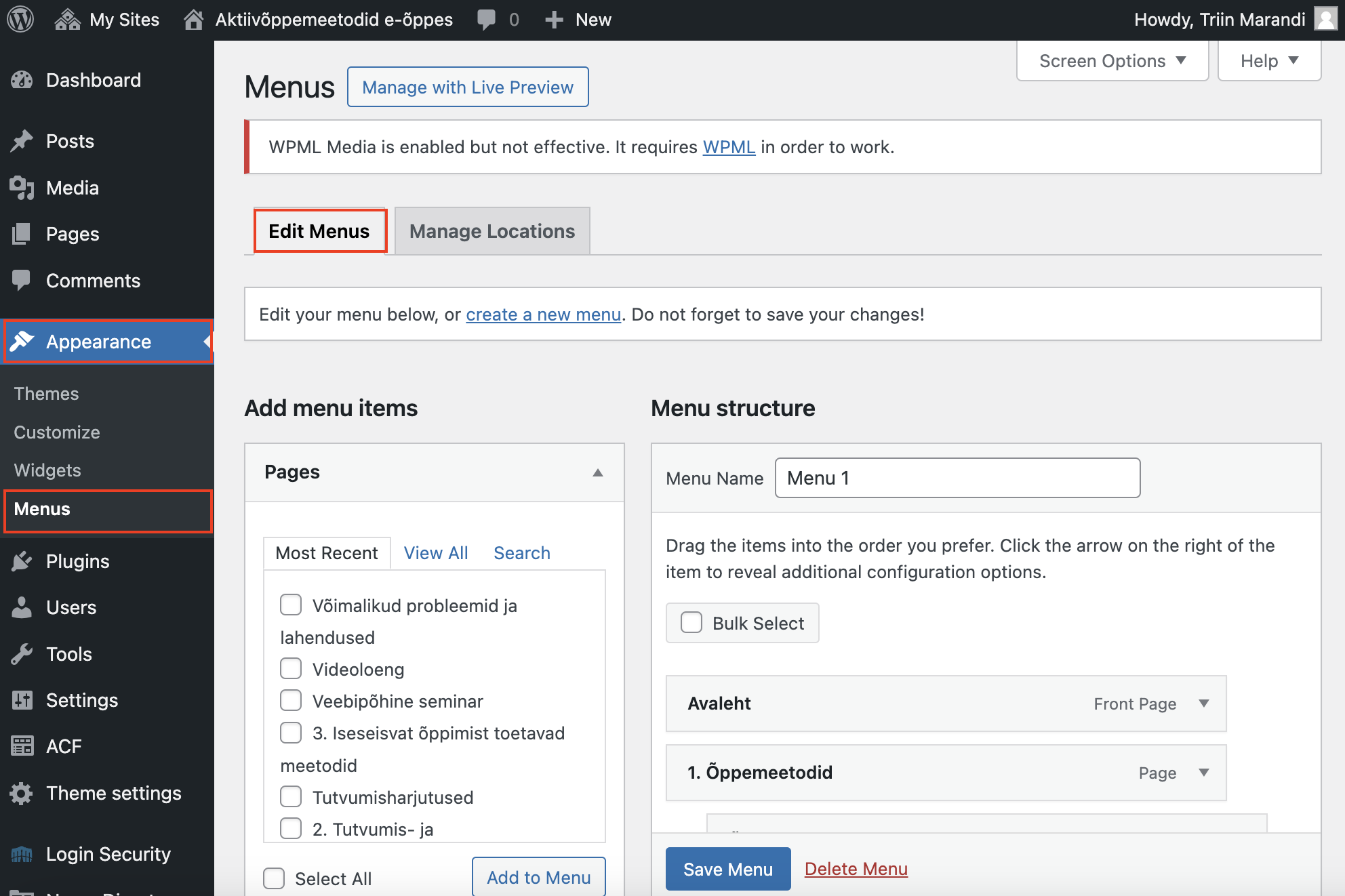
Task: Click the Save Menu button
Action: tap(727, 869)
